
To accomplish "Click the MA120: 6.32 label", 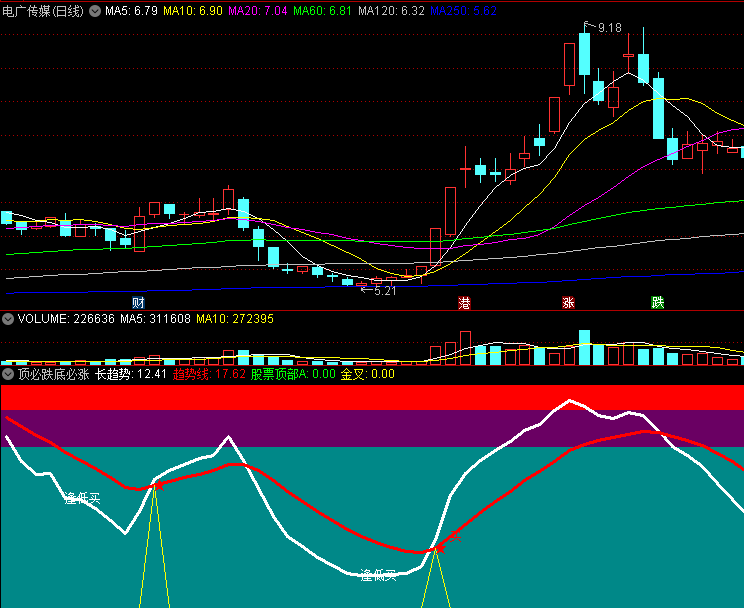I will [391, 11].
